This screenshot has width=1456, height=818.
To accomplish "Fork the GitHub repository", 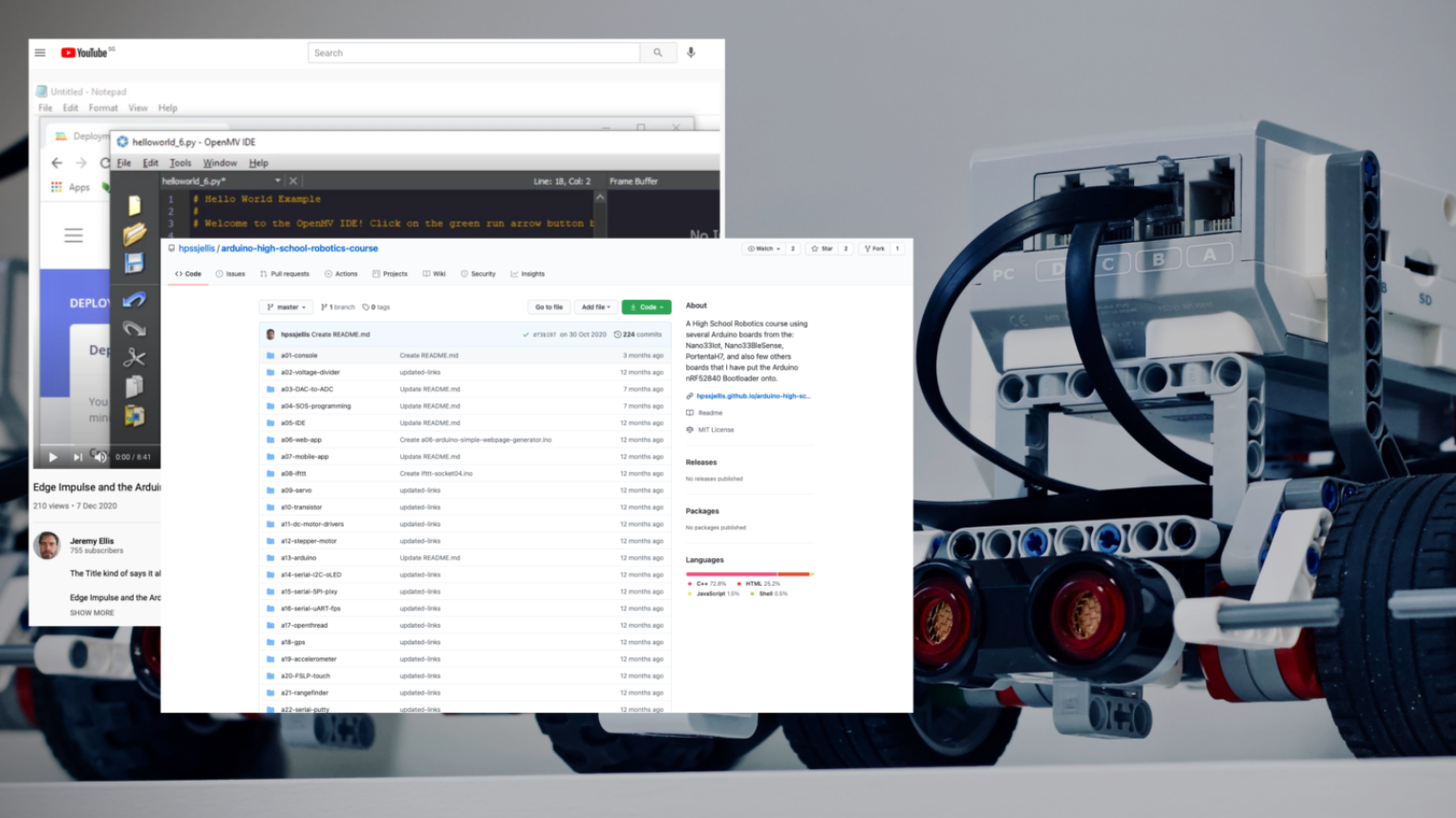I will pos(874,248).
